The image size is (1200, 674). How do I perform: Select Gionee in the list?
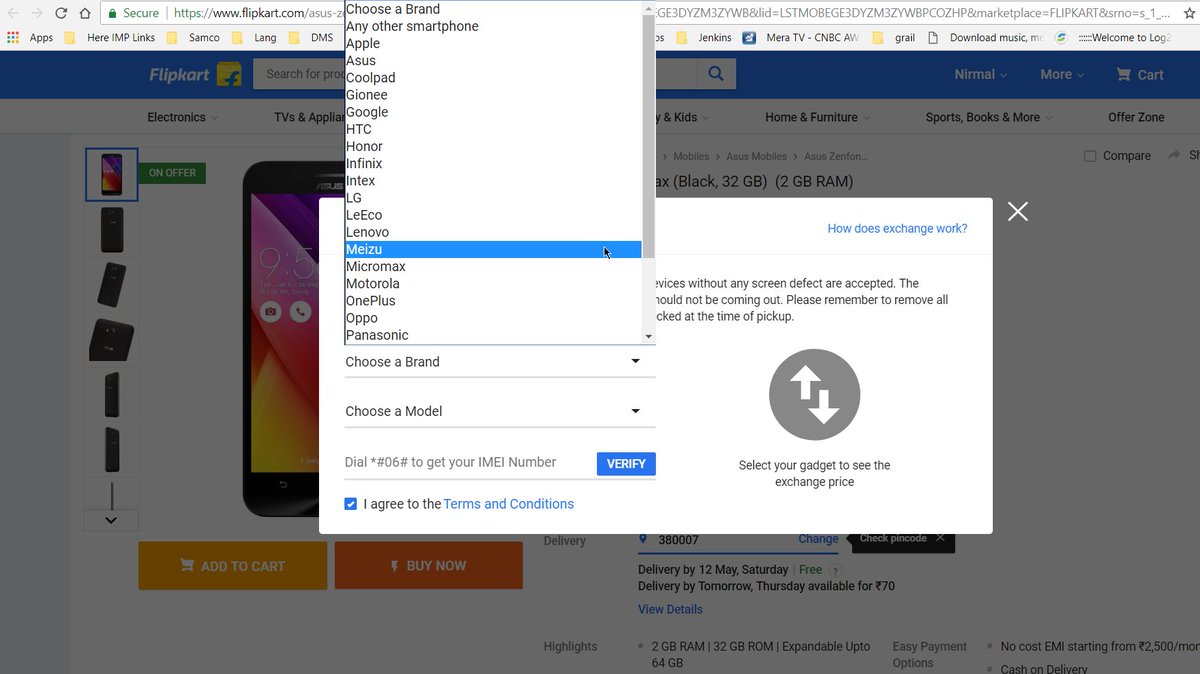[x=493, y=95]
